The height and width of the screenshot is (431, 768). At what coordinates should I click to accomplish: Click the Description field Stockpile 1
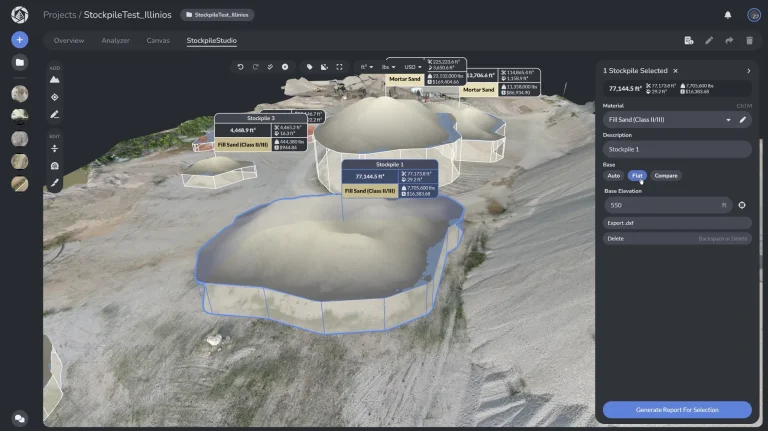point(677,149)
